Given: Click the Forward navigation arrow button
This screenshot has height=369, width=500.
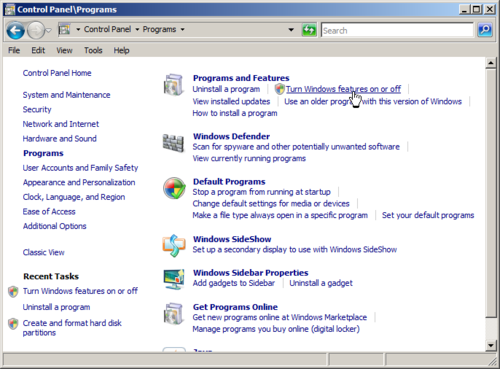Looking at the screenshot, I should point(35,31).
